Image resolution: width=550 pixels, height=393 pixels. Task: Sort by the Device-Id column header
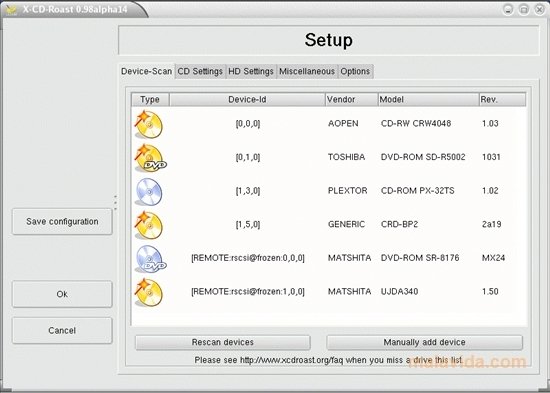(x=247, y=100)
